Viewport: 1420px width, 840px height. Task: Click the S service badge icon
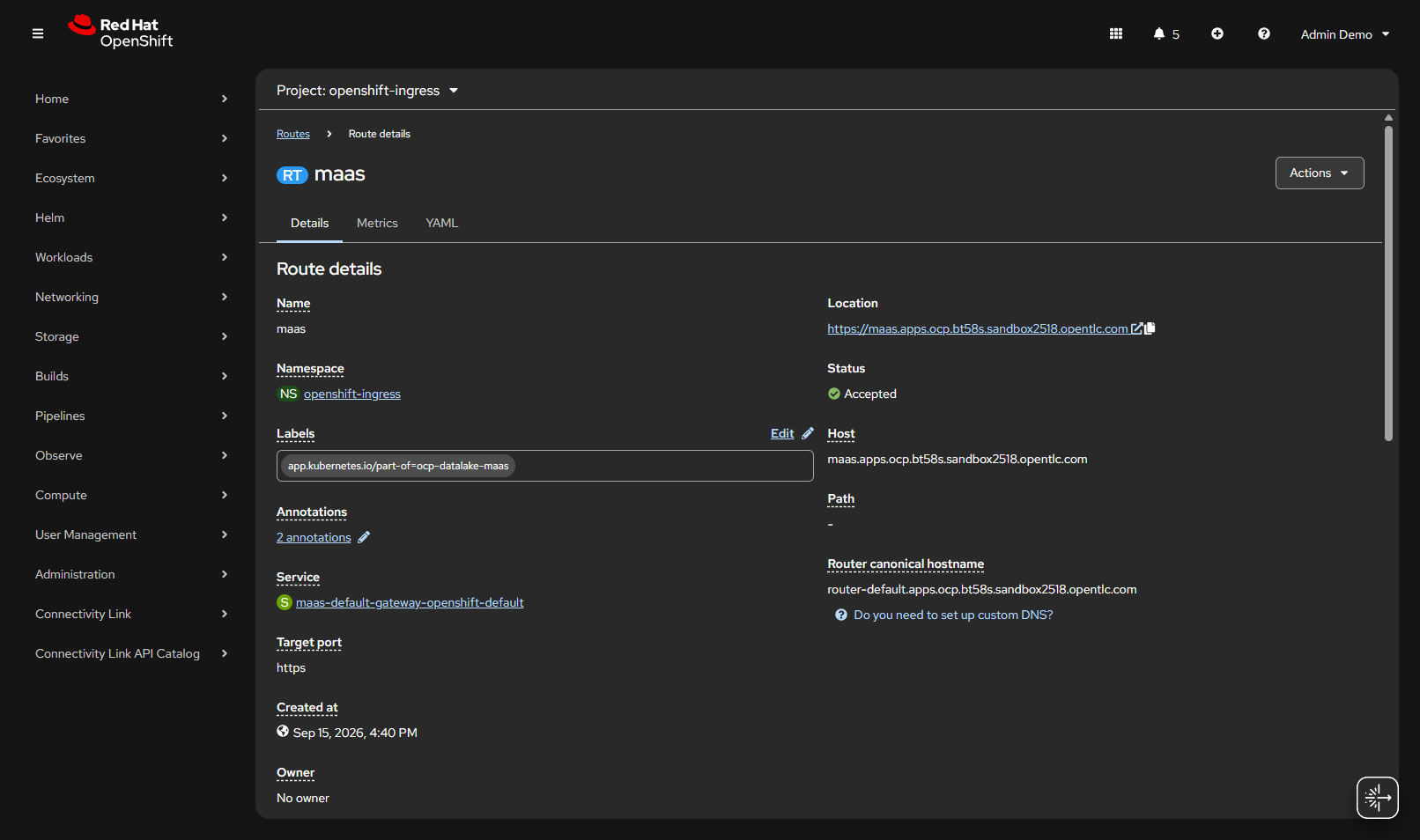[284, 602]
